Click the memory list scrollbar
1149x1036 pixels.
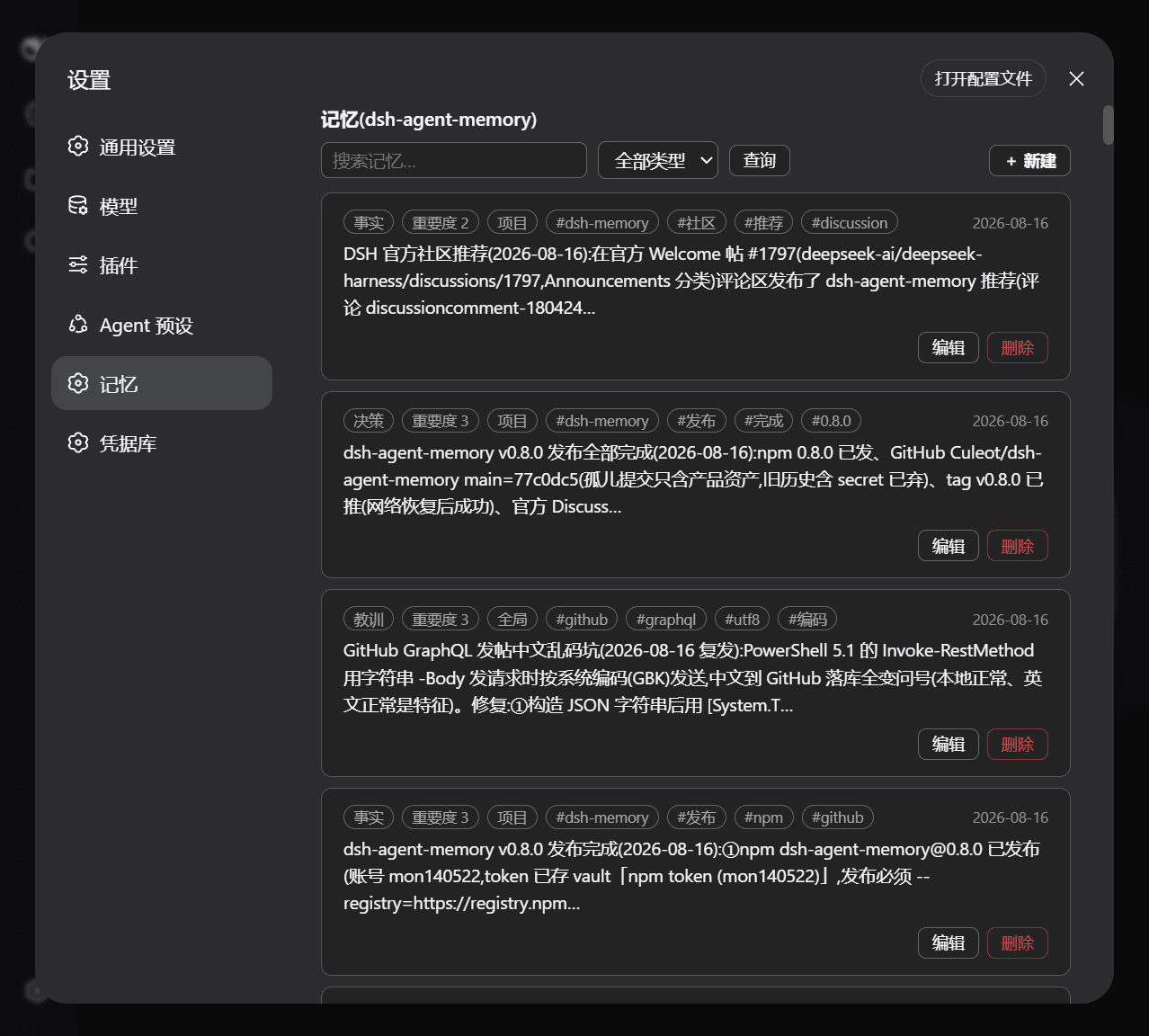pyautogui.click(x=1109, y=125)
